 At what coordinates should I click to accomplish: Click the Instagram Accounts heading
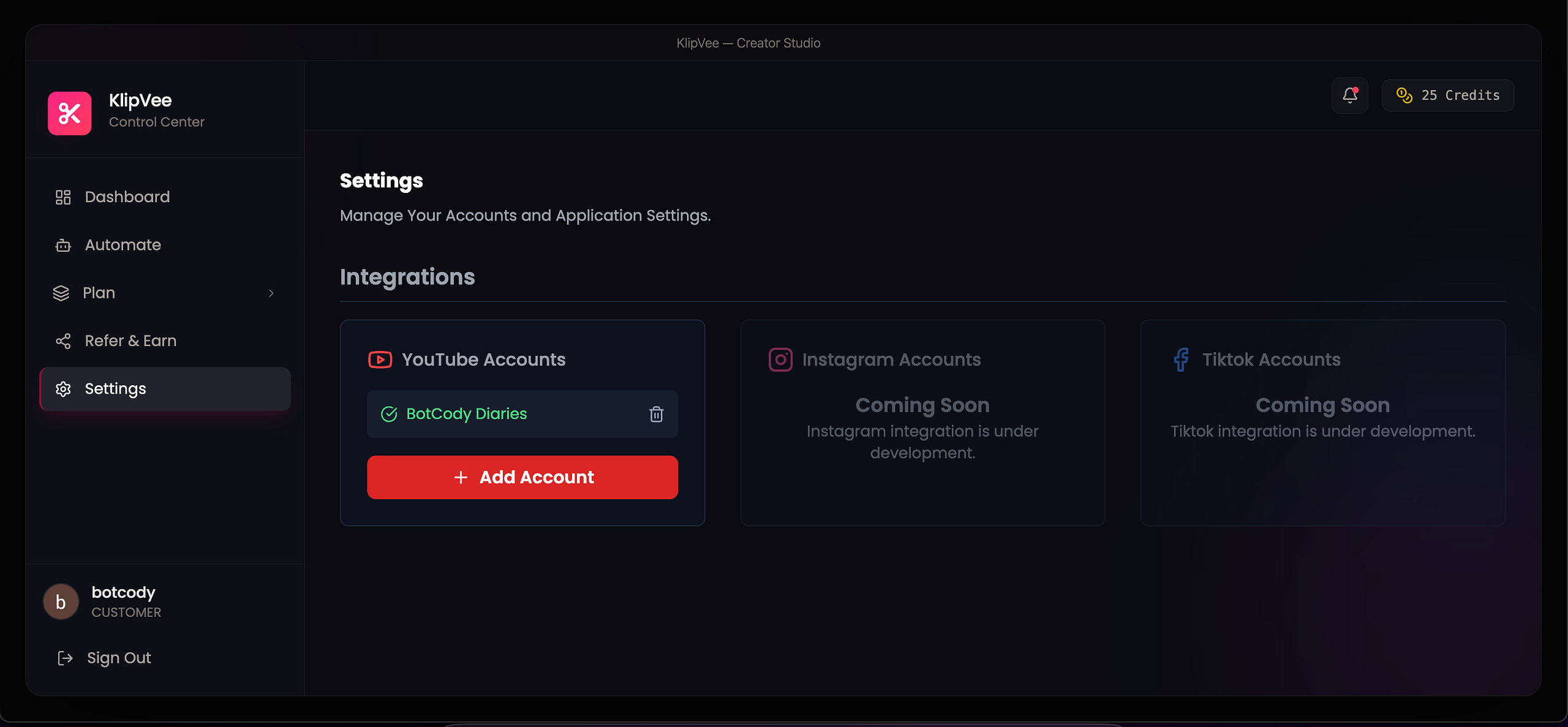click(x=892, y=360)
